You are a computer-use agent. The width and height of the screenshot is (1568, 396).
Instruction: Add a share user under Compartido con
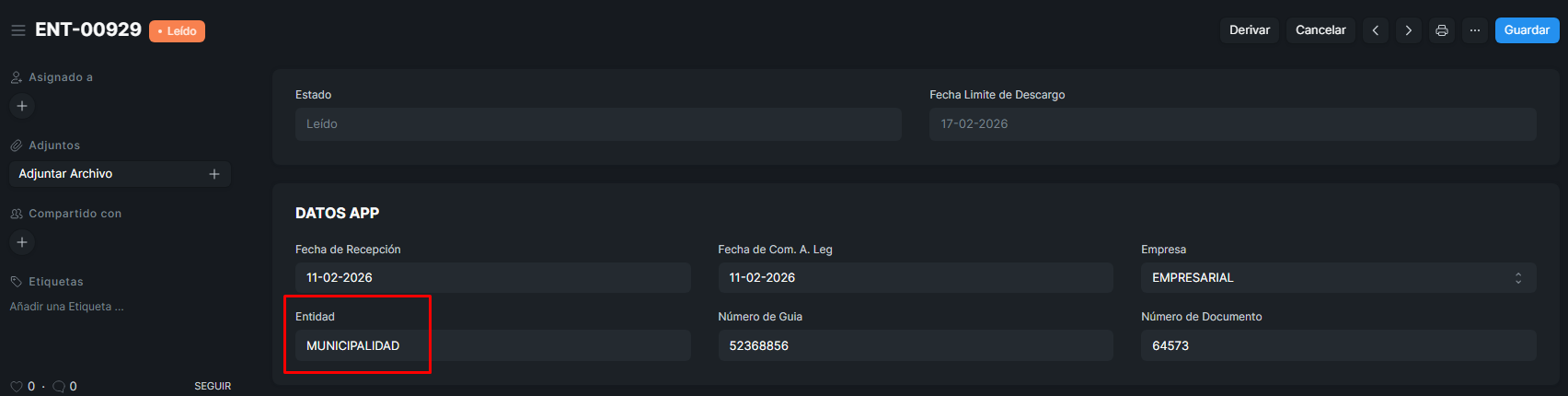(x=22, y=242)
